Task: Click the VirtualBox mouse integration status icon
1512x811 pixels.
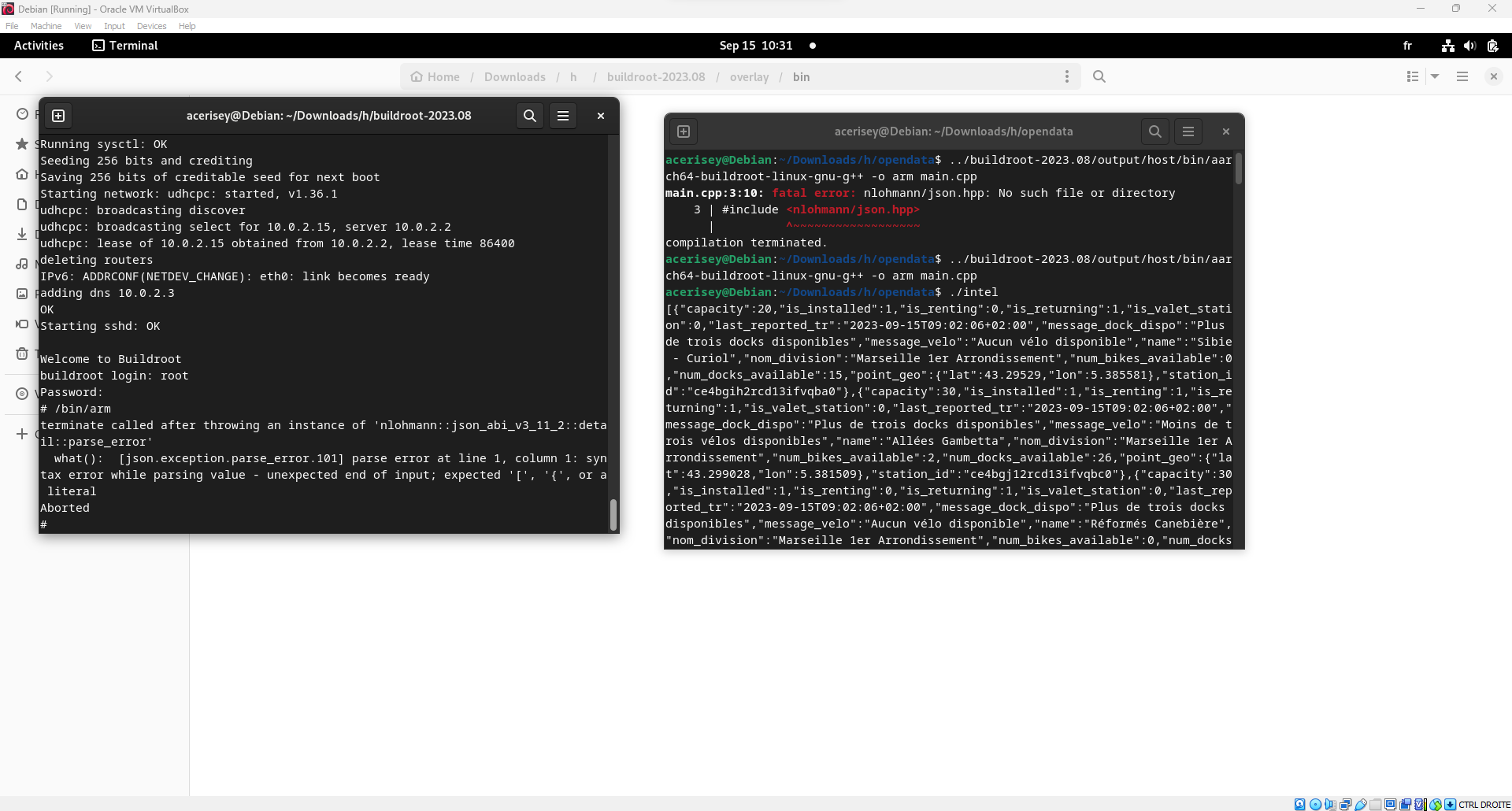Action: 1436,804
